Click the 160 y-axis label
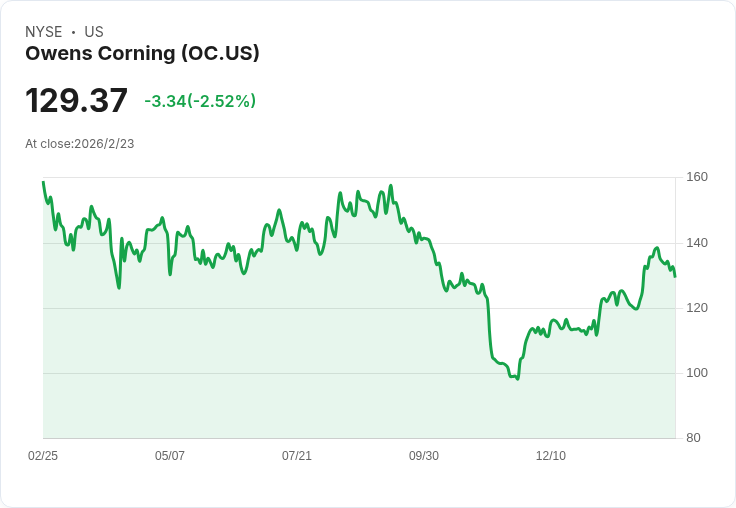This screenshot has height=508, width=736. [697, 177]
